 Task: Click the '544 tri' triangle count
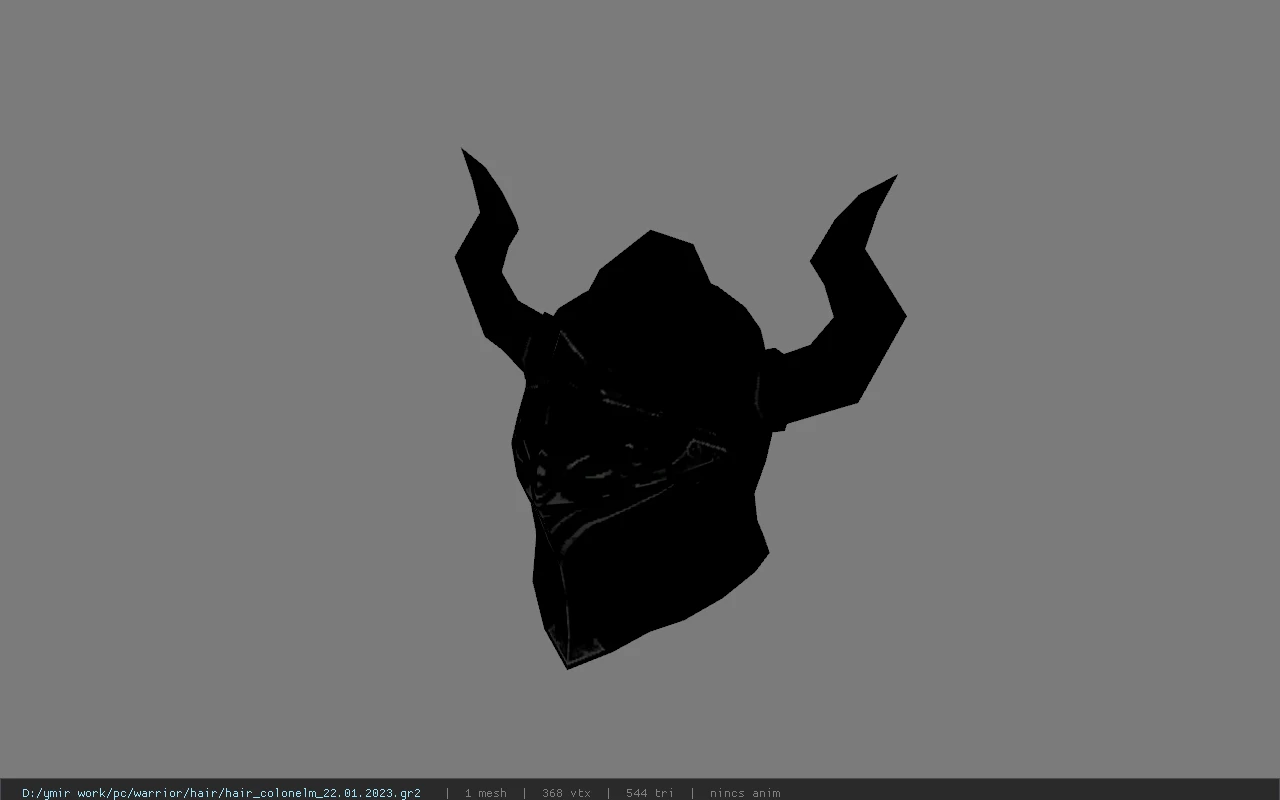point(650,793)
